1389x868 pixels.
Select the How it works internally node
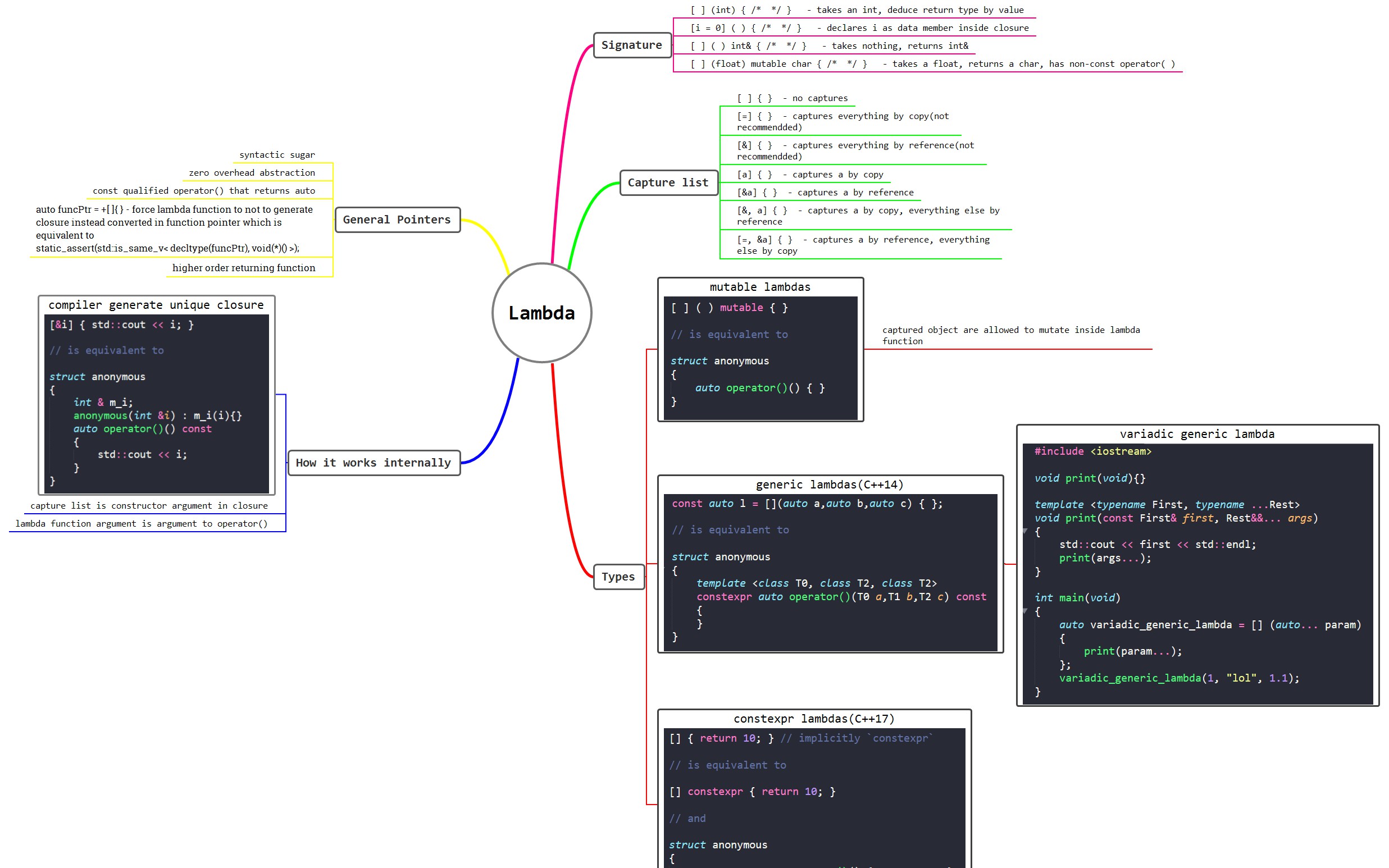[x=374, y=463]
